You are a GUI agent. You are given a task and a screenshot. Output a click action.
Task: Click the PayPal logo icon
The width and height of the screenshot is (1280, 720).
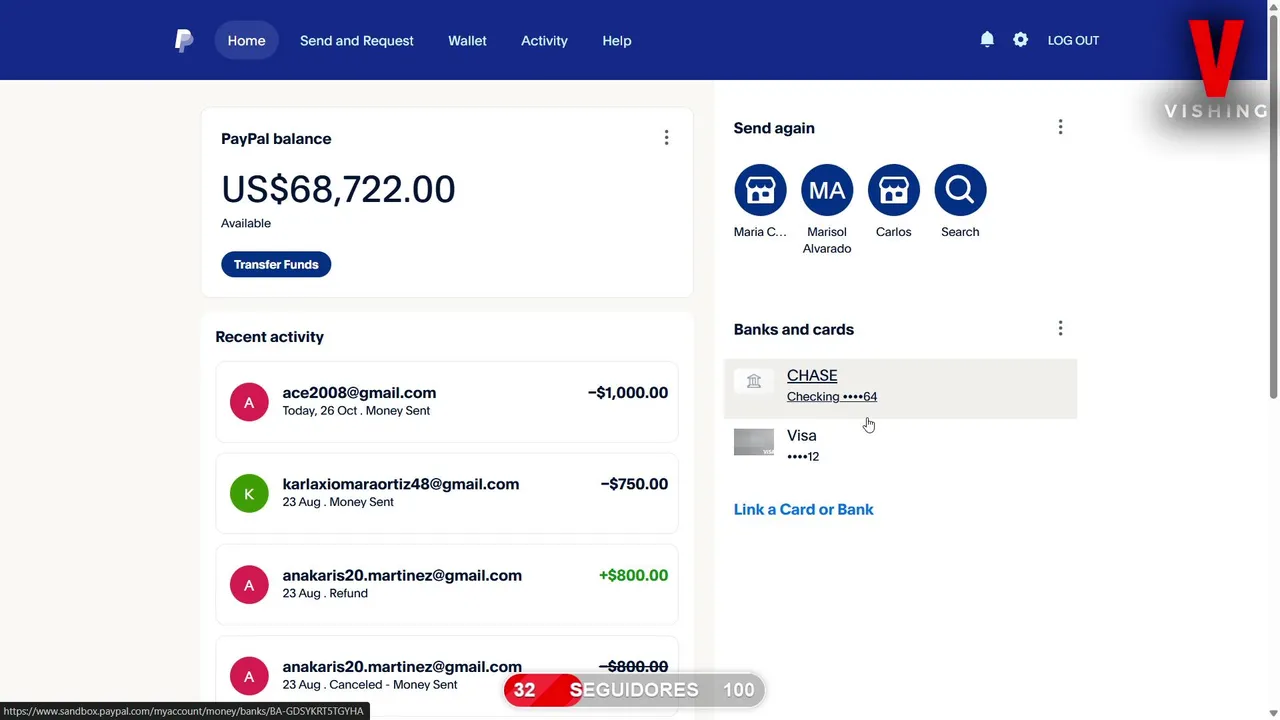click(x=184, y=40)
